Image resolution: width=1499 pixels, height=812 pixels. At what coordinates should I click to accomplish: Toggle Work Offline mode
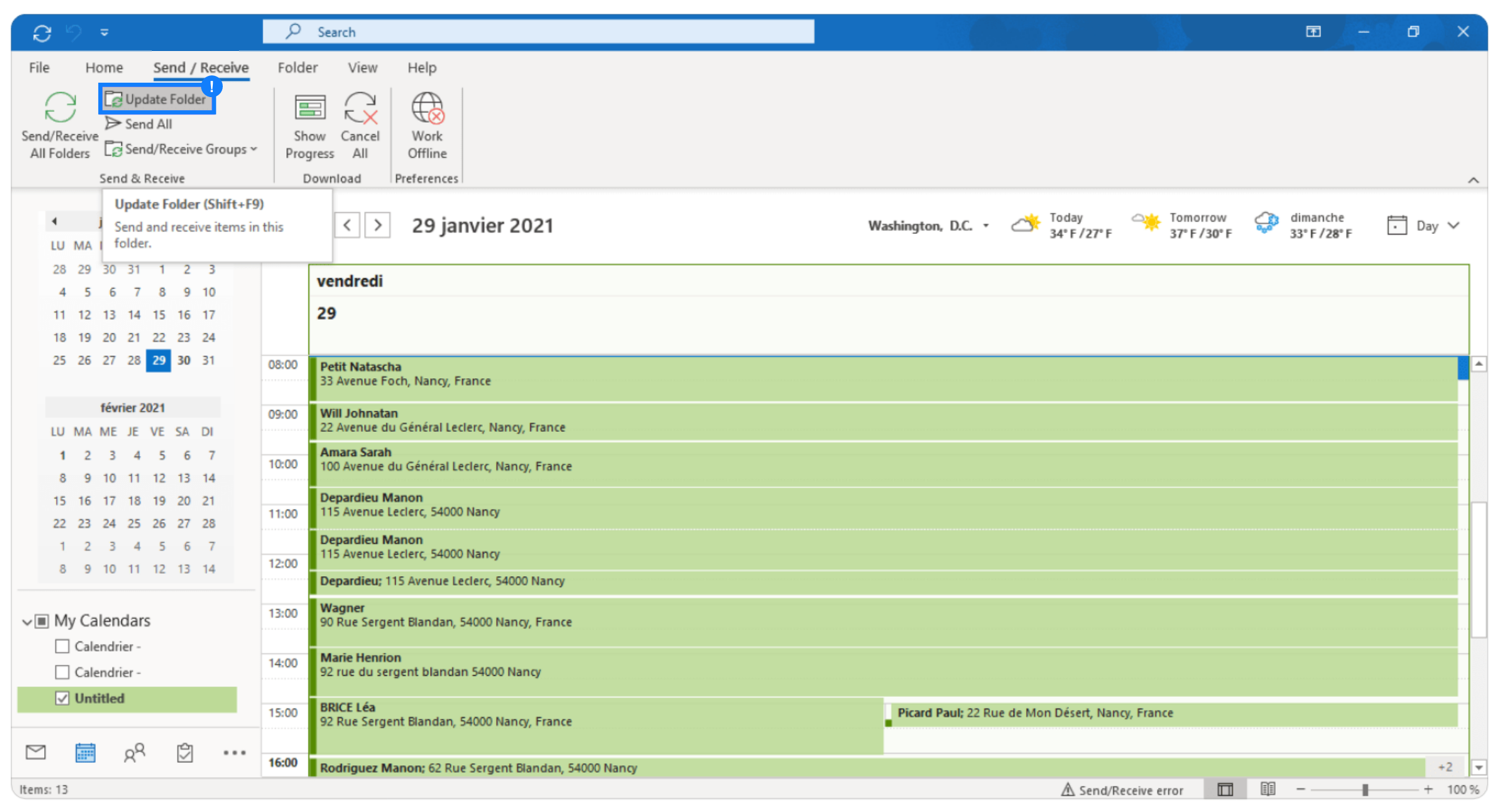pyautogui.click(x=427, y=128)
